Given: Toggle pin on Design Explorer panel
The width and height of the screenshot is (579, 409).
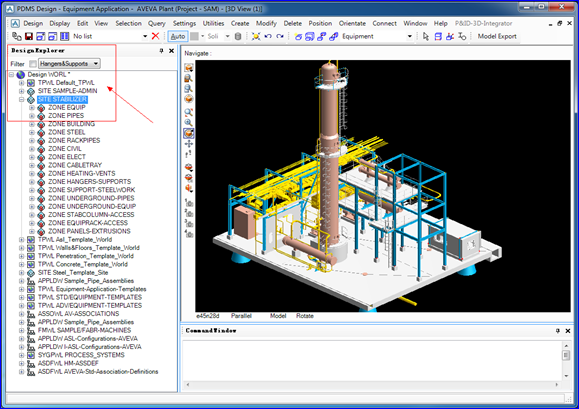Looking at the screenshot, I should 161,51.
